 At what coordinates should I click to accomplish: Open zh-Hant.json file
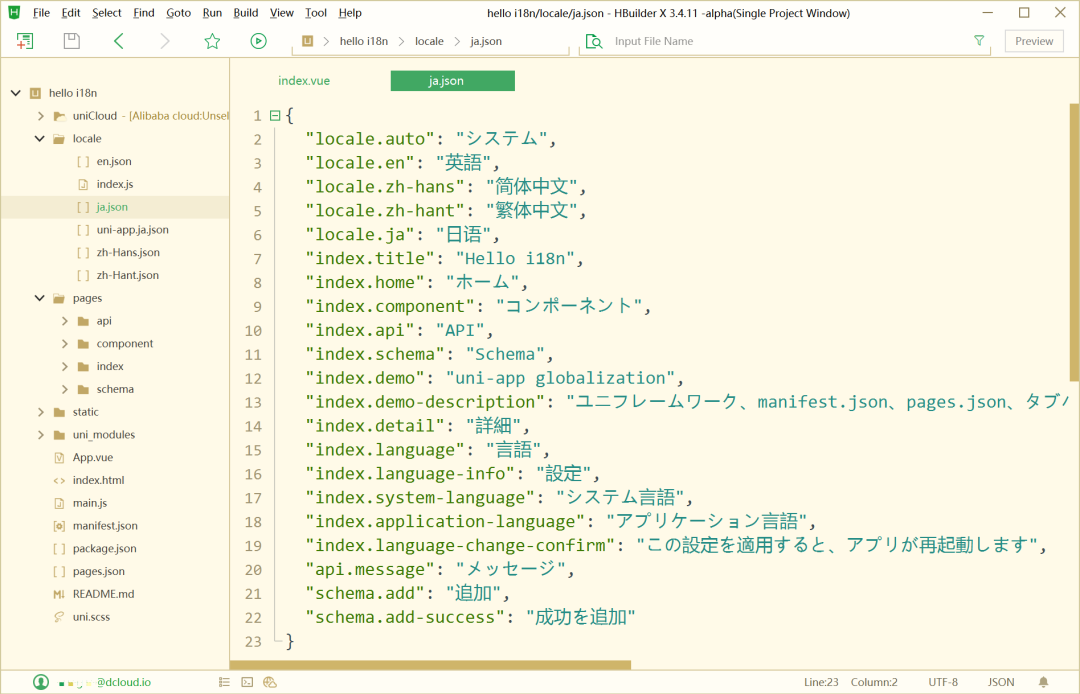[127, 275]
